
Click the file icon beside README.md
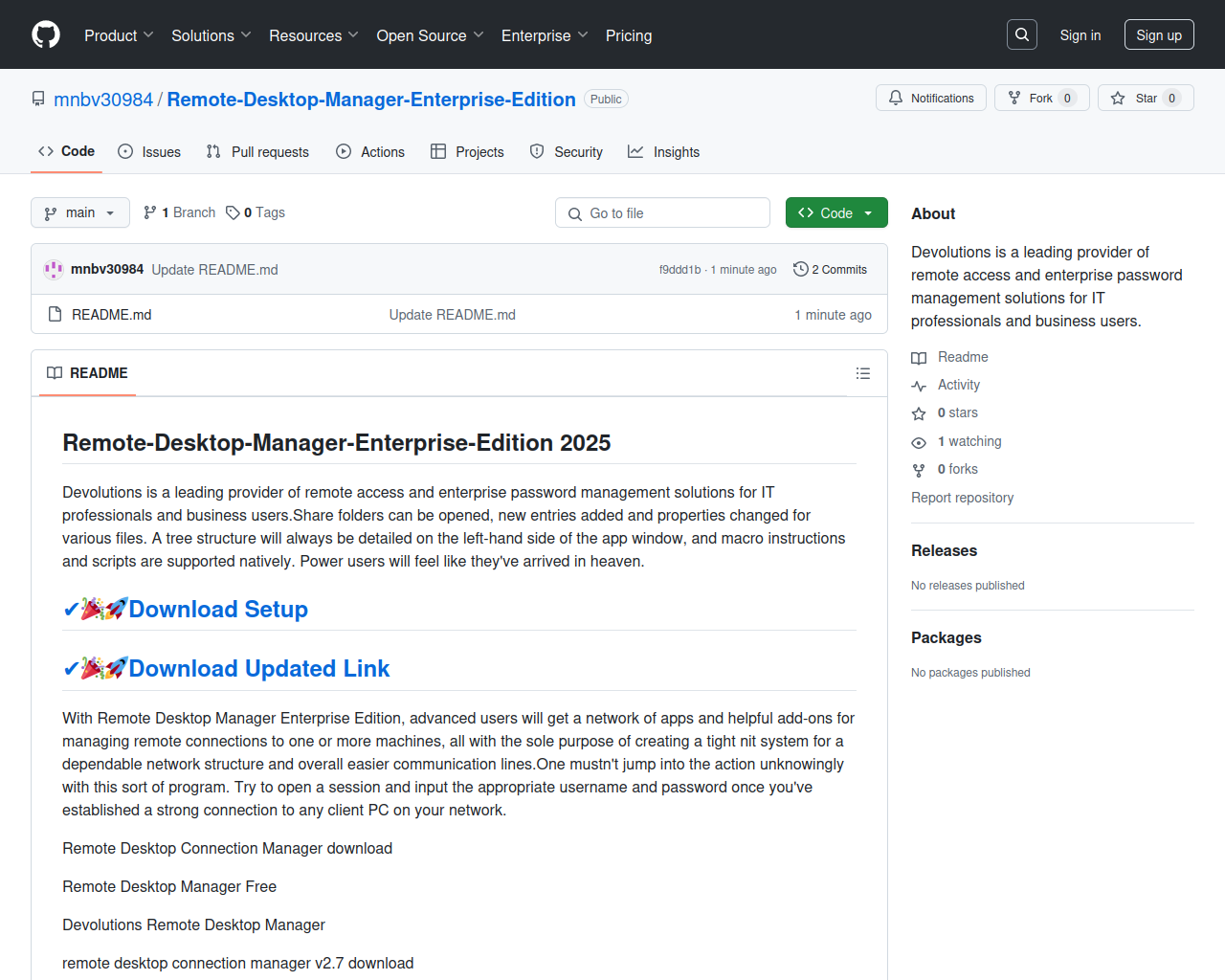[x=55, y=314]
